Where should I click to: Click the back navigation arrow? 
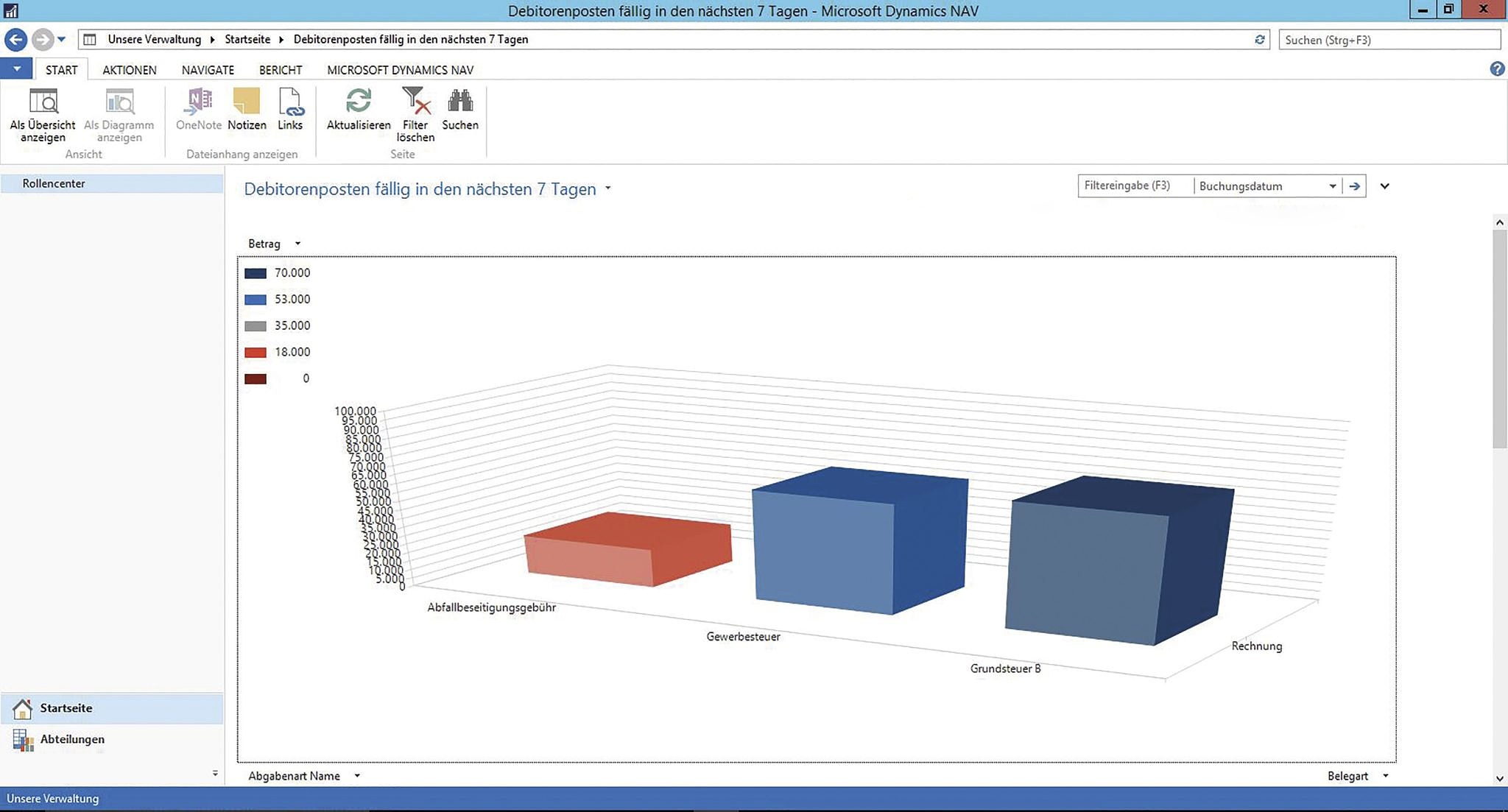(15, 40)
